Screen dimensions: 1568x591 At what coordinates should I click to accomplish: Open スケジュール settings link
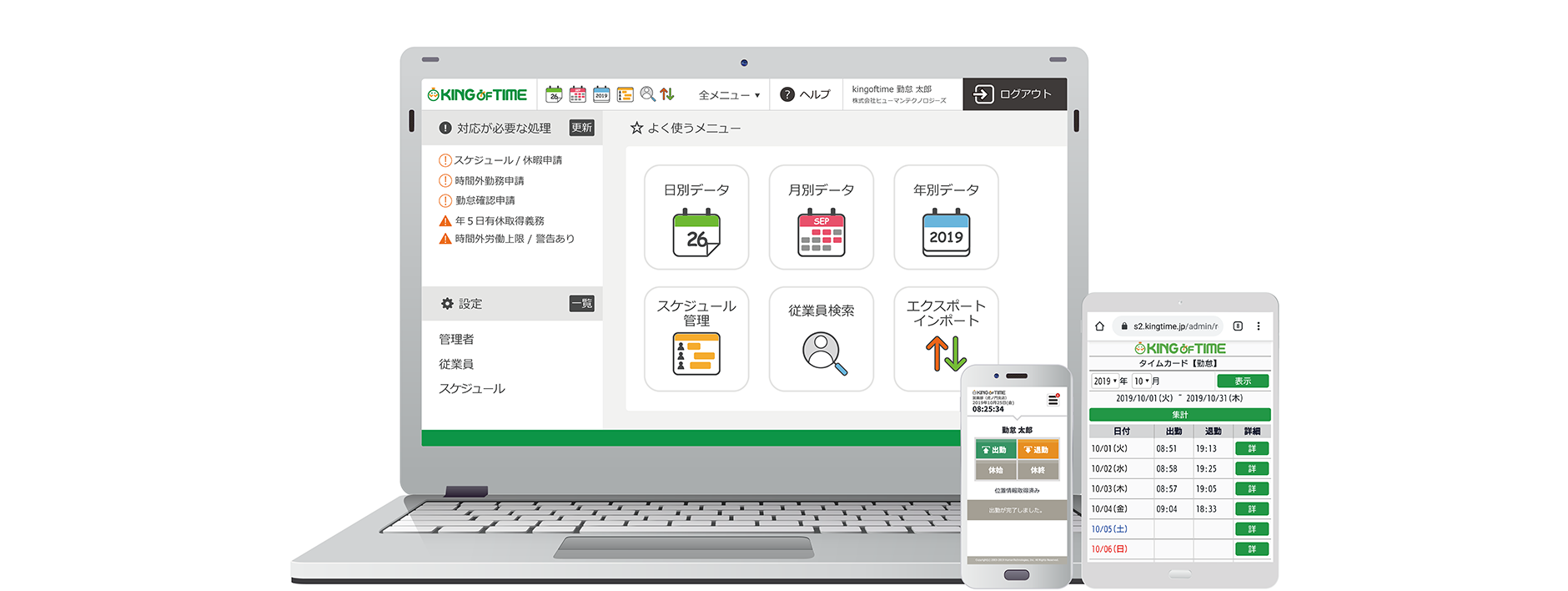pyautogui.click(x=472, y=389)
